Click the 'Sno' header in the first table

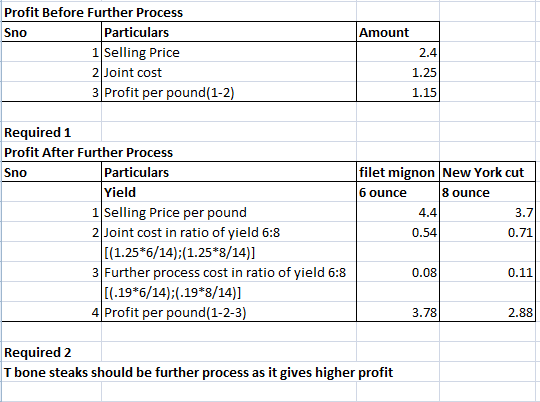[52, 32]
